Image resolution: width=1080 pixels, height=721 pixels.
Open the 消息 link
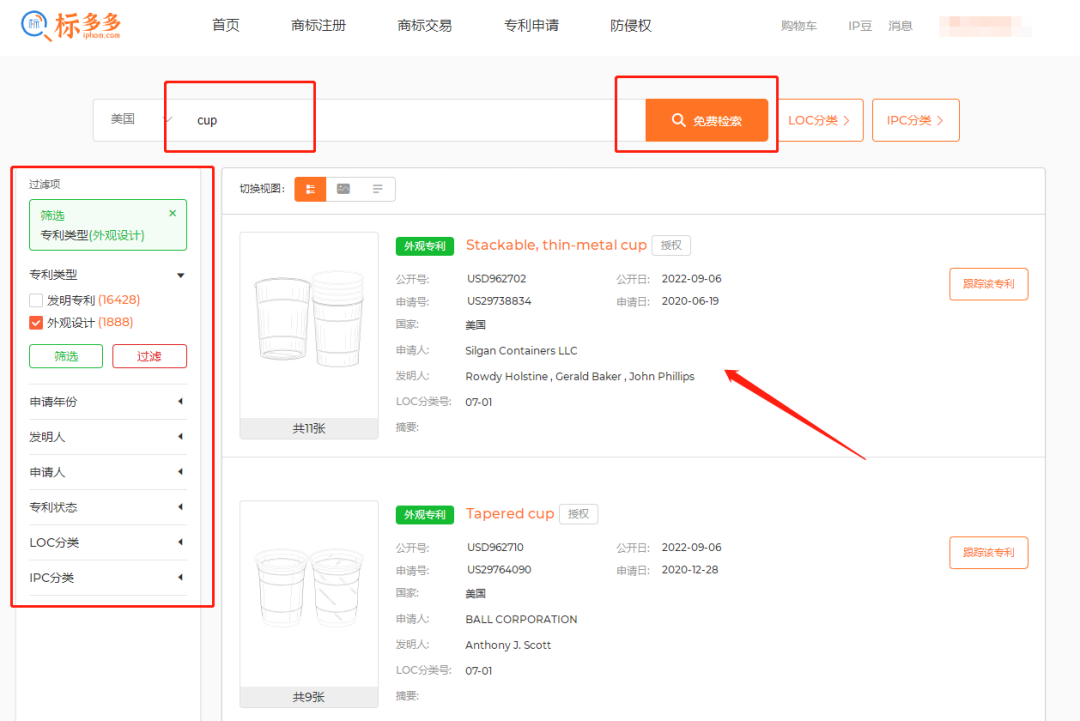tap(900, 26)
